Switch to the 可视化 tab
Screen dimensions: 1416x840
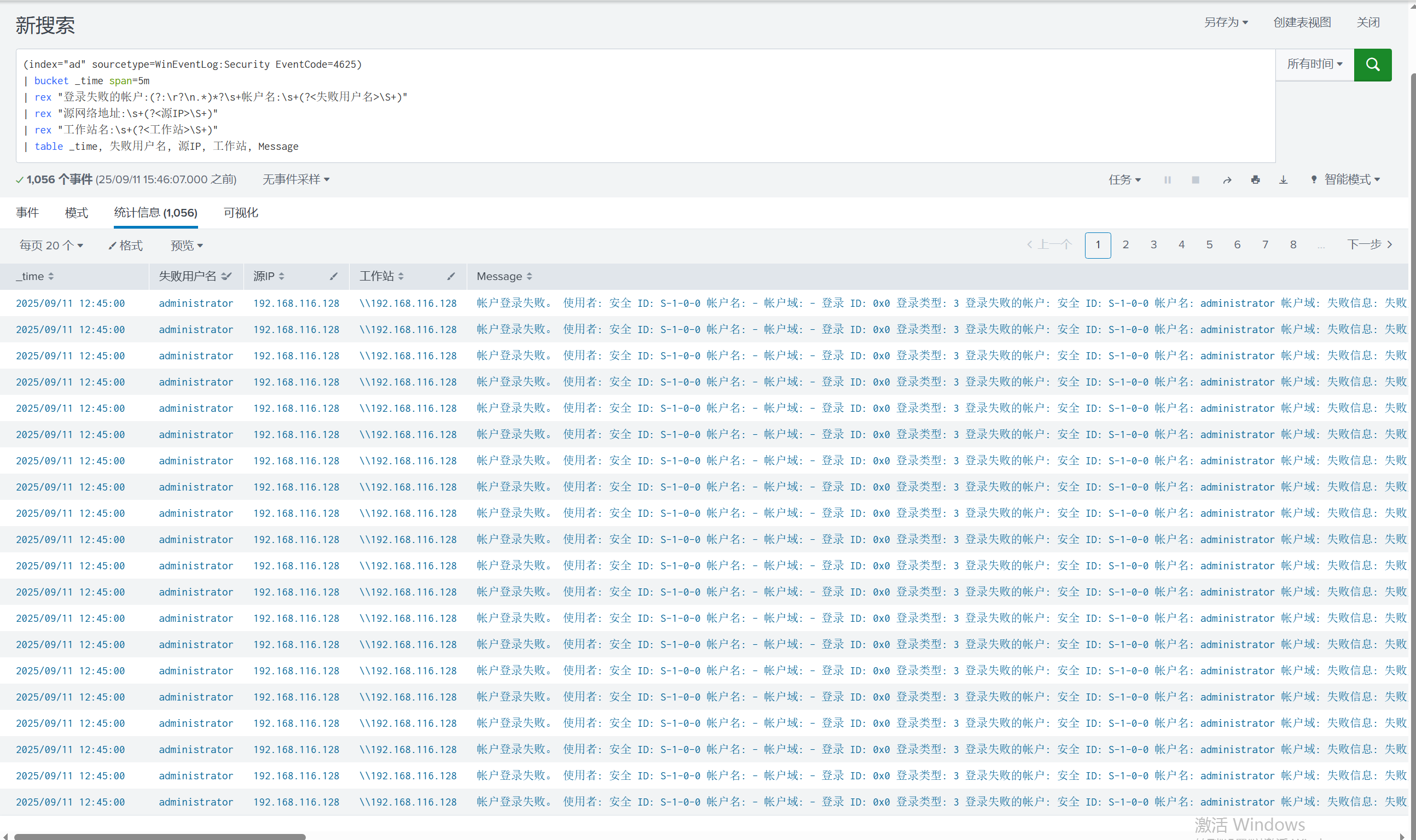[241, 213]
